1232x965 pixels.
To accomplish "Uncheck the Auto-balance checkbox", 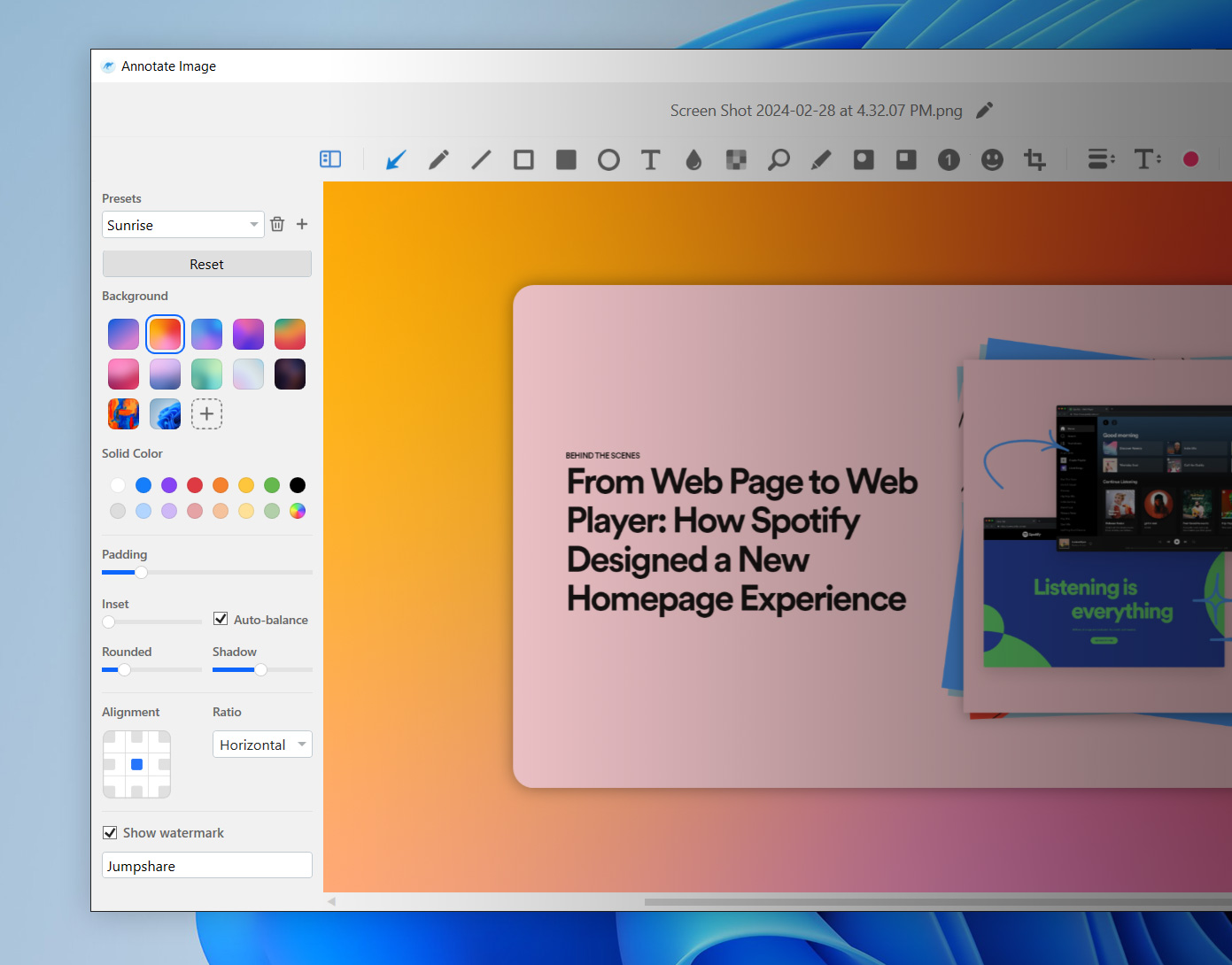I will (x=221, y=619).
